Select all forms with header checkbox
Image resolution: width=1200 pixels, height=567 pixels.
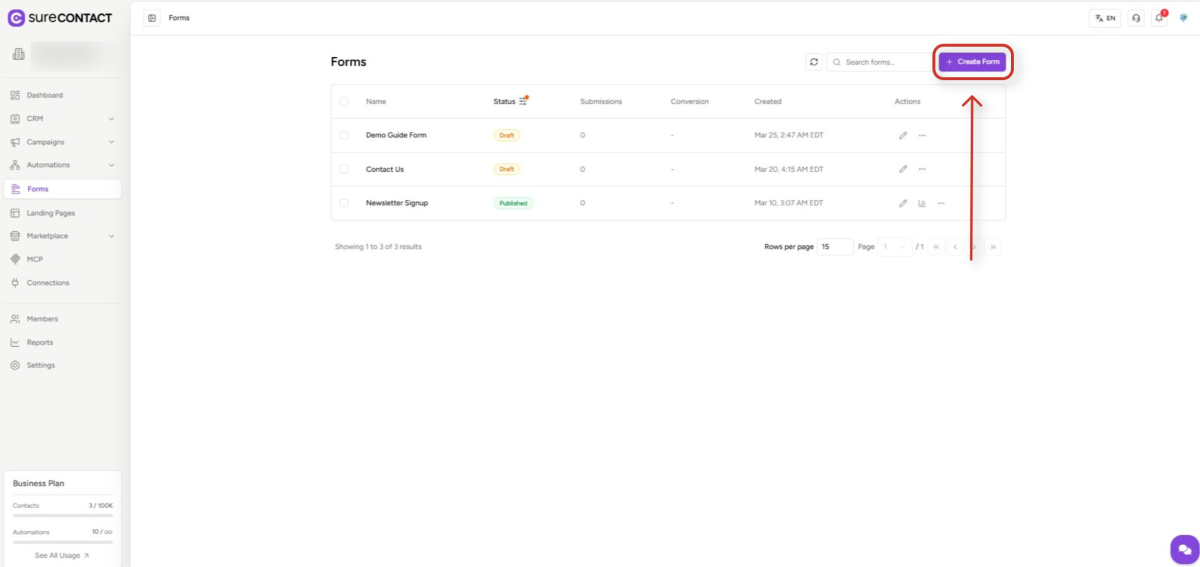point(344,101)
